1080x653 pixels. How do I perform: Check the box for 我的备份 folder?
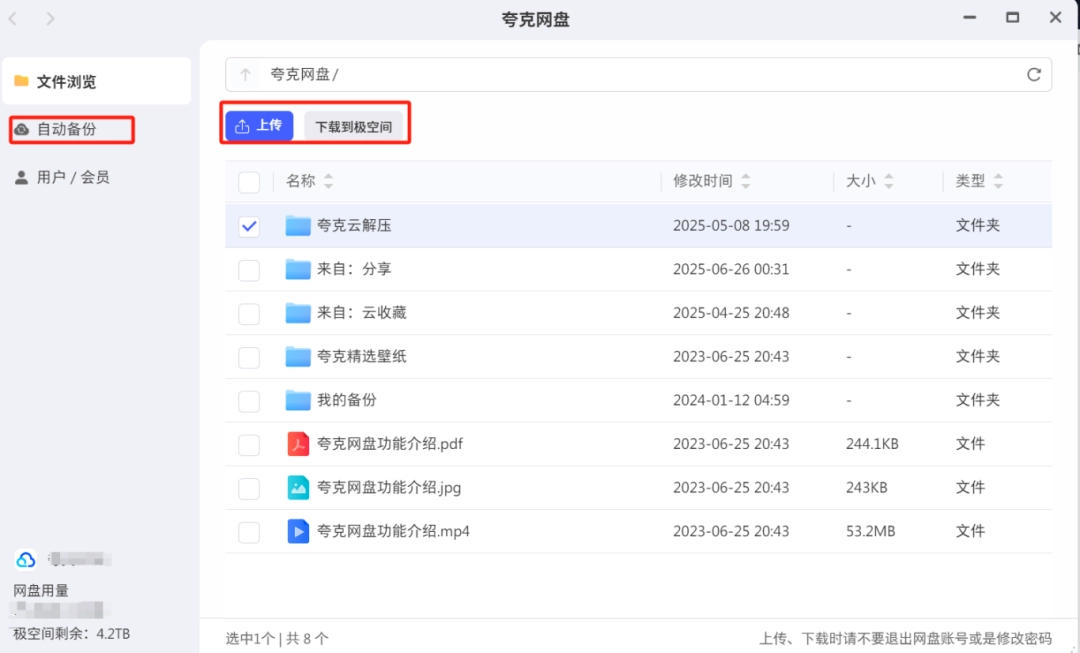(x=249, y=401)
